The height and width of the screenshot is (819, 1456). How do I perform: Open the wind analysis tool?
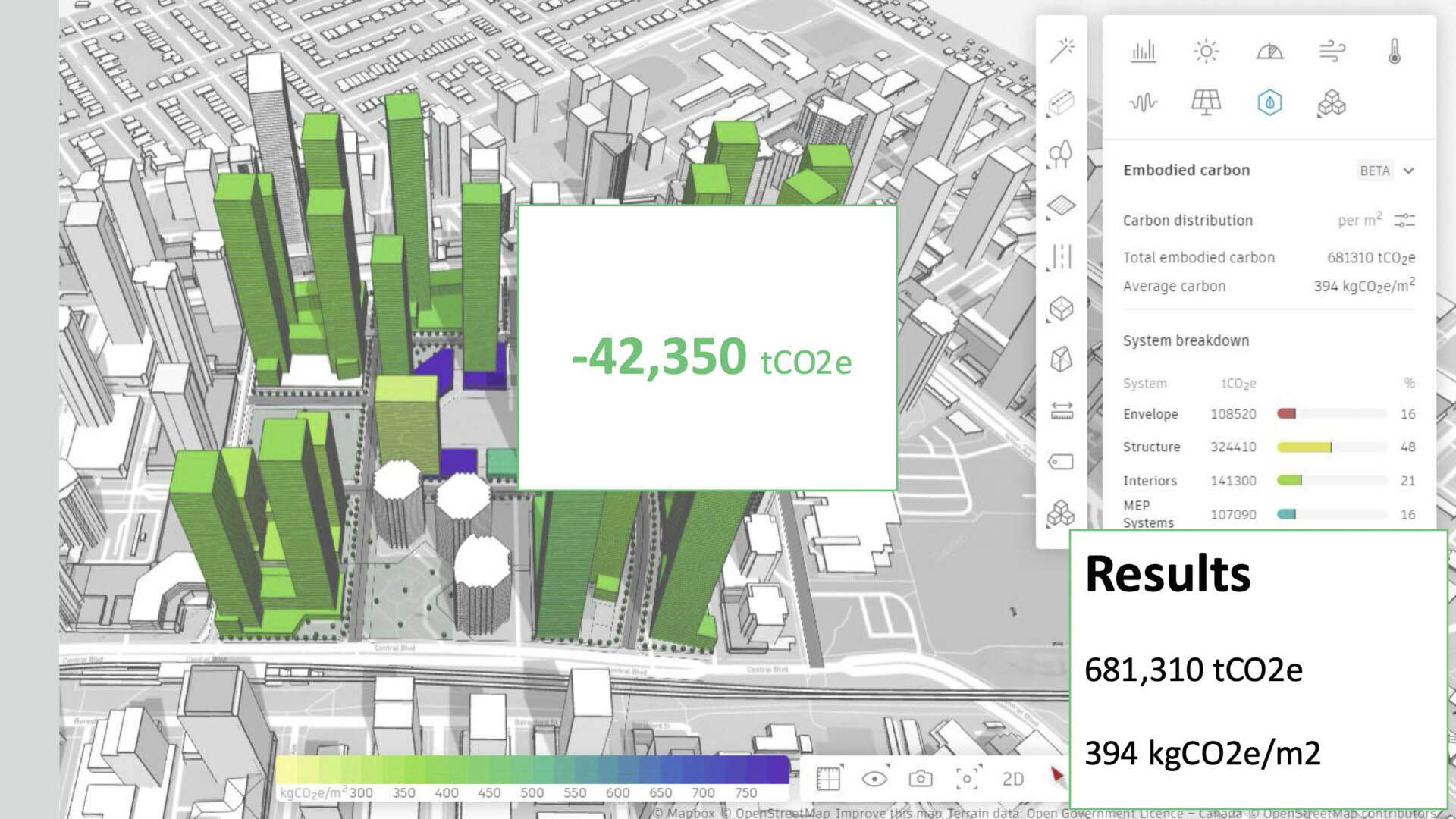[1332, 52]
